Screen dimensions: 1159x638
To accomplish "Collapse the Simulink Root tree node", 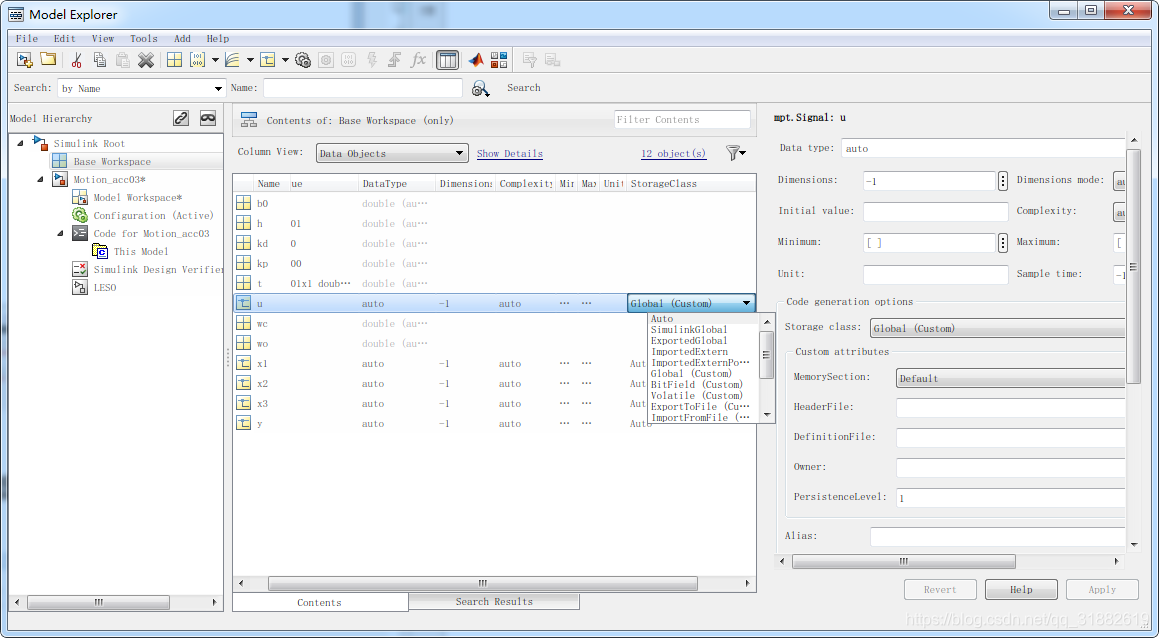I will (20, 143).
